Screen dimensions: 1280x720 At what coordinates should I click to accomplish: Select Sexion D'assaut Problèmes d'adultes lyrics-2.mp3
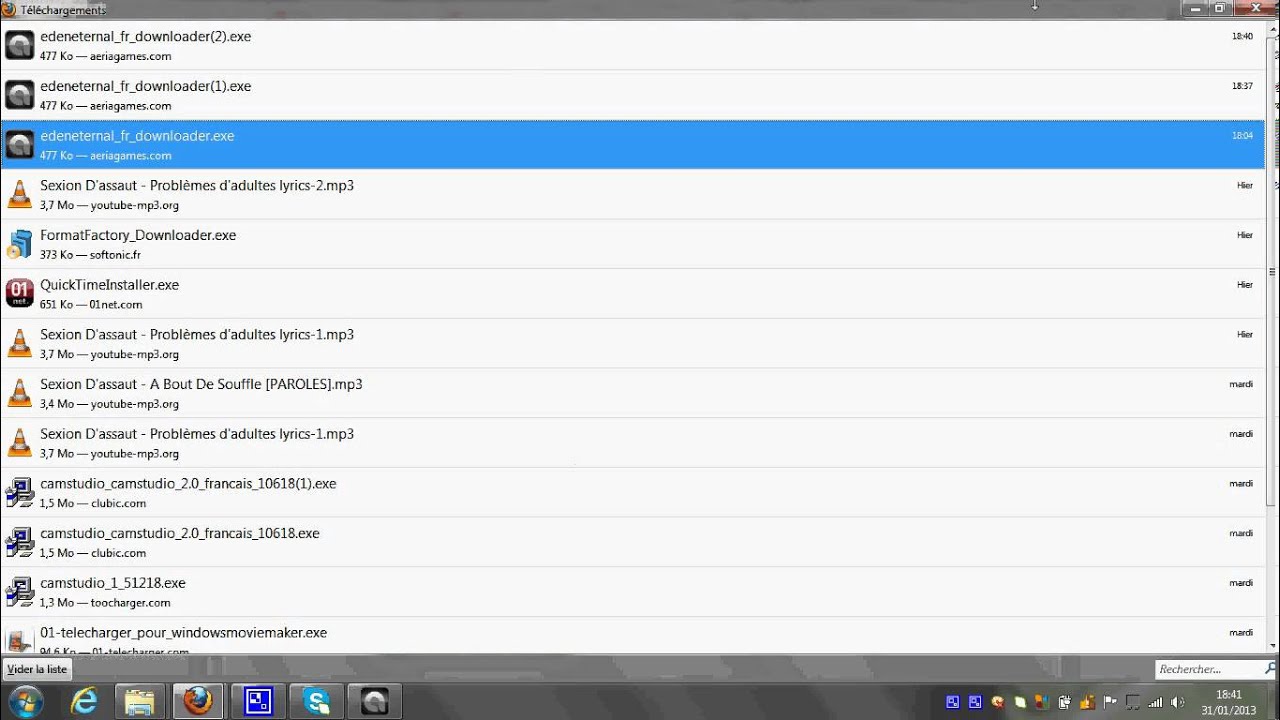197,185
